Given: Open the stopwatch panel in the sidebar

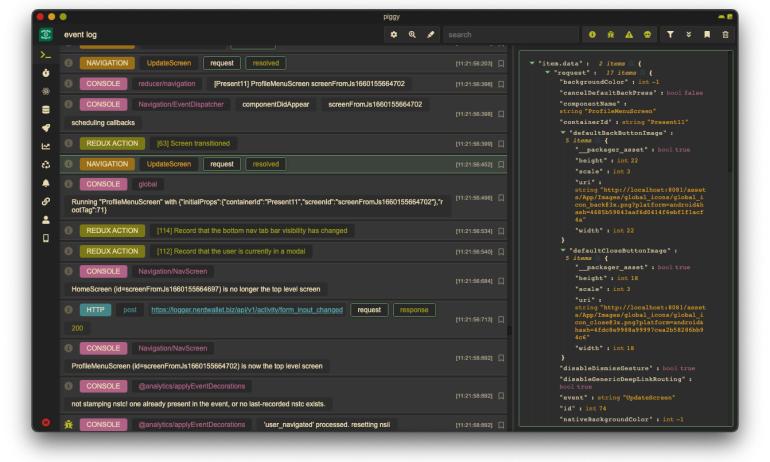Looking at the screenshot, I should point(46,73).
